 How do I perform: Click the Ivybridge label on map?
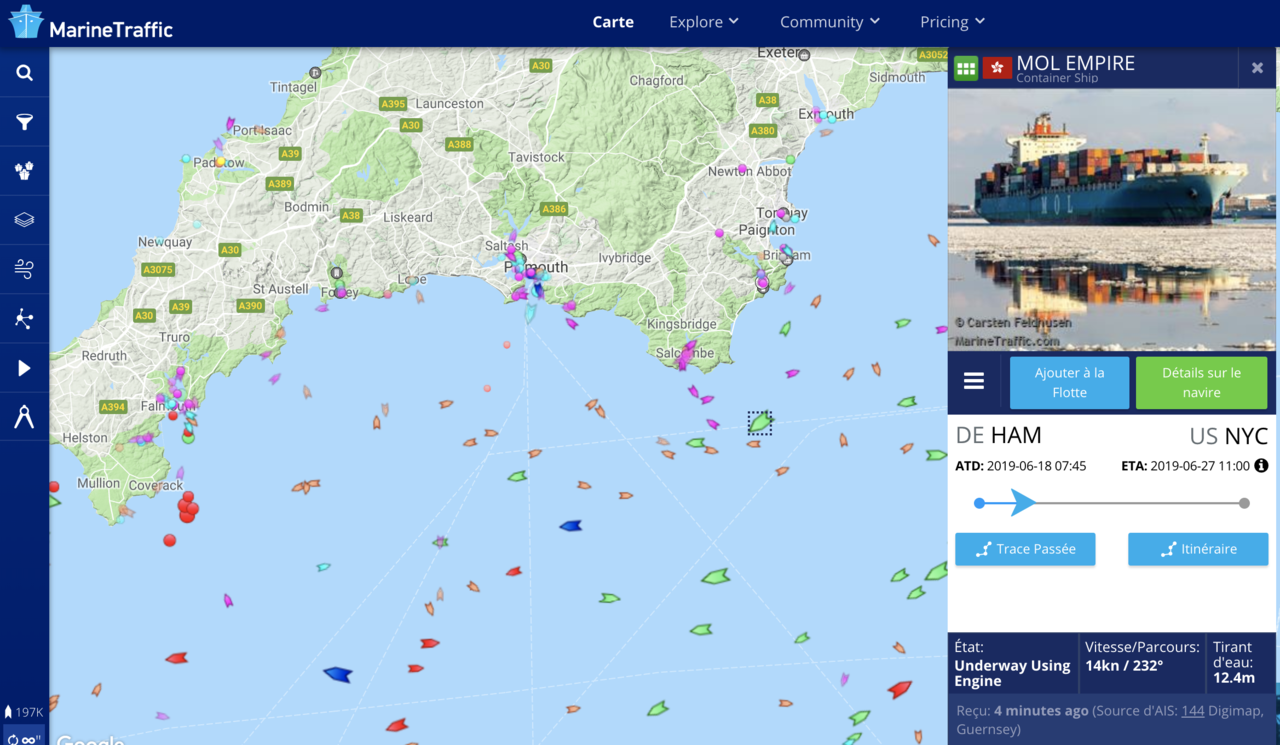625,257
